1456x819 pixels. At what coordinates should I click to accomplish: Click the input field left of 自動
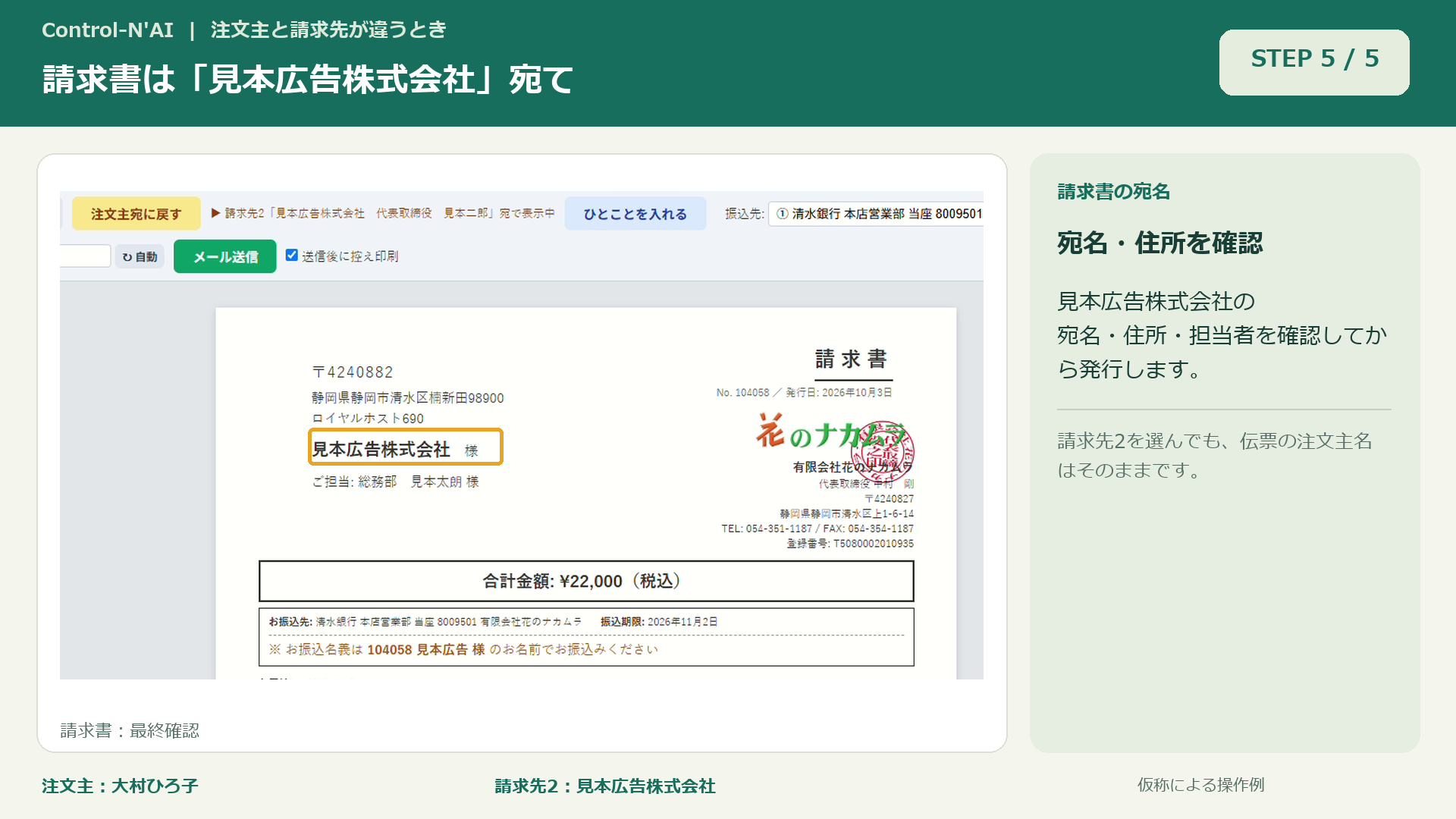(86, 256)
